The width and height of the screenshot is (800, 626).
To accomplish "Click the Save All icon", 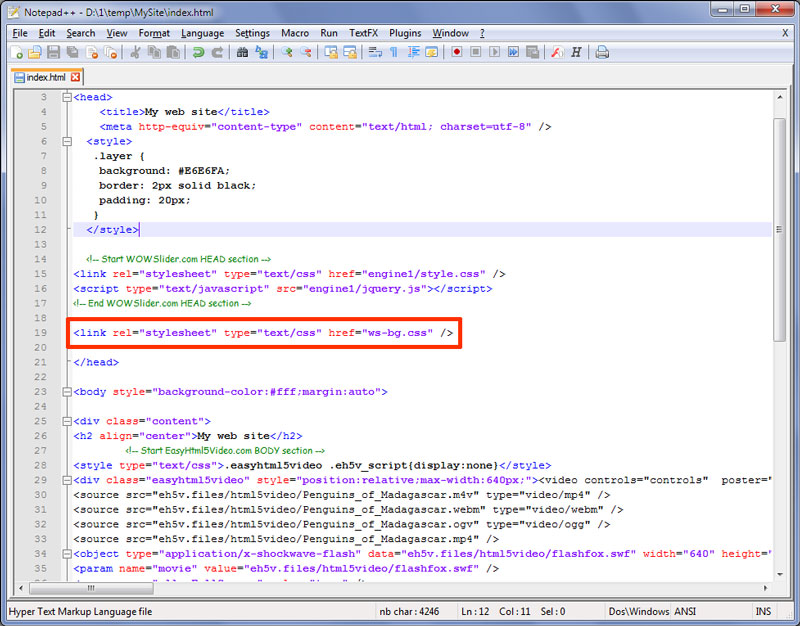I will coord(73,52).
